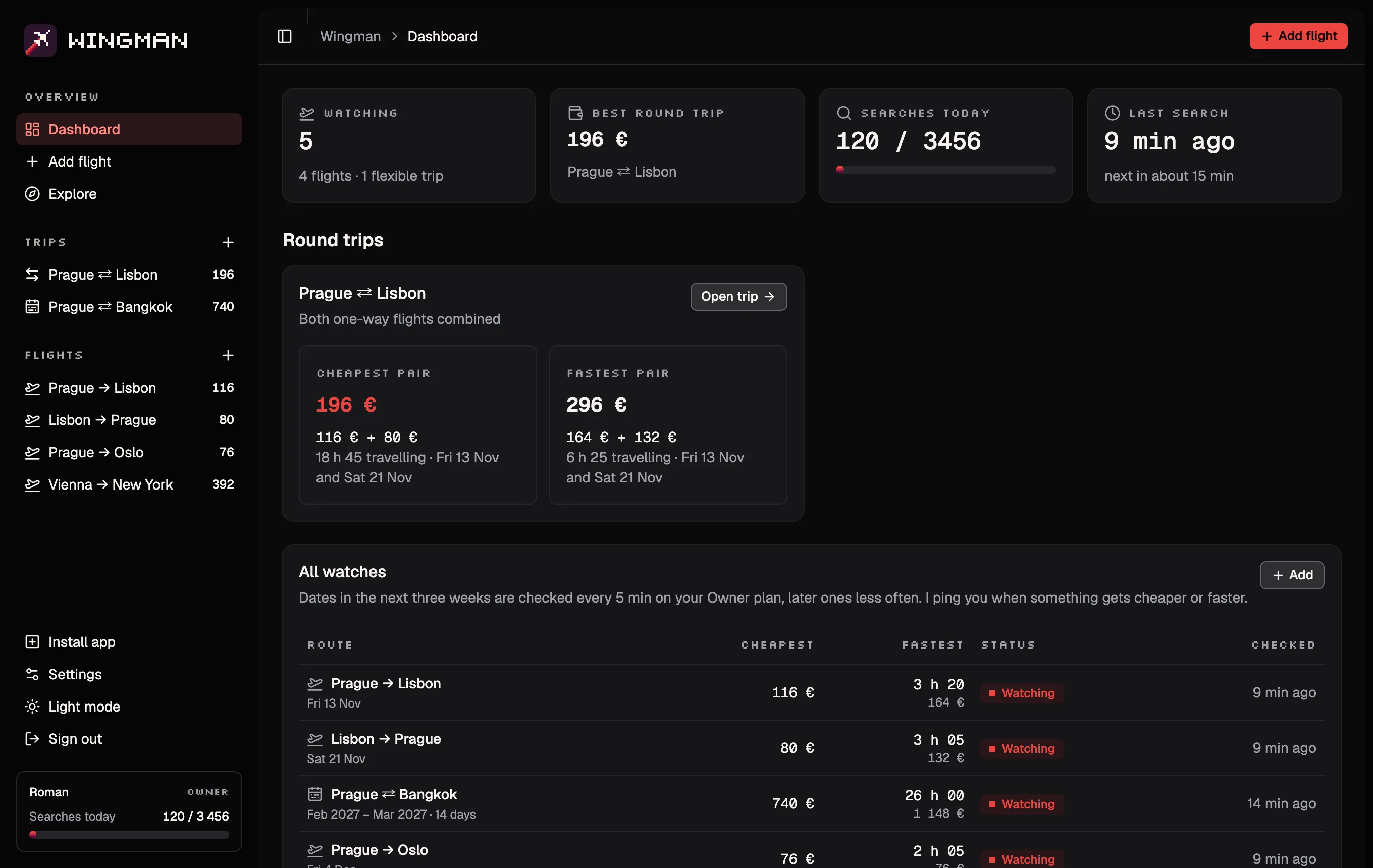Open Settings from the sidebar
Viewport: 1373px width, 868px height.
tap(129, 675)
